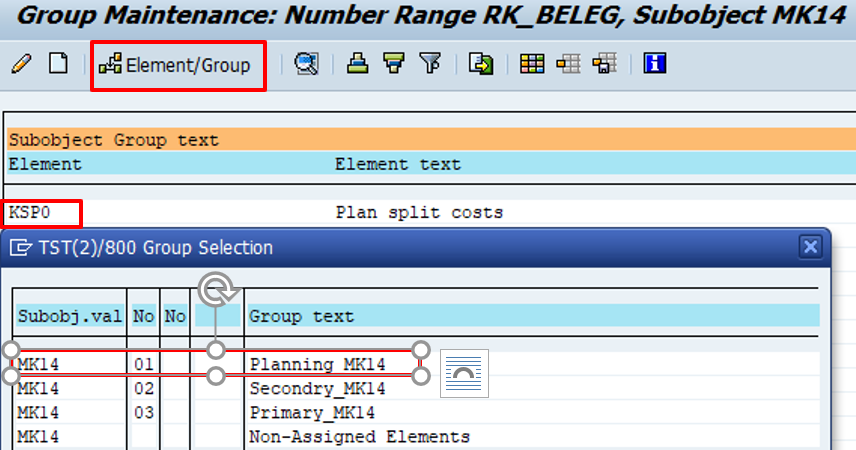Click the Element/Group button

click(176, 66)
